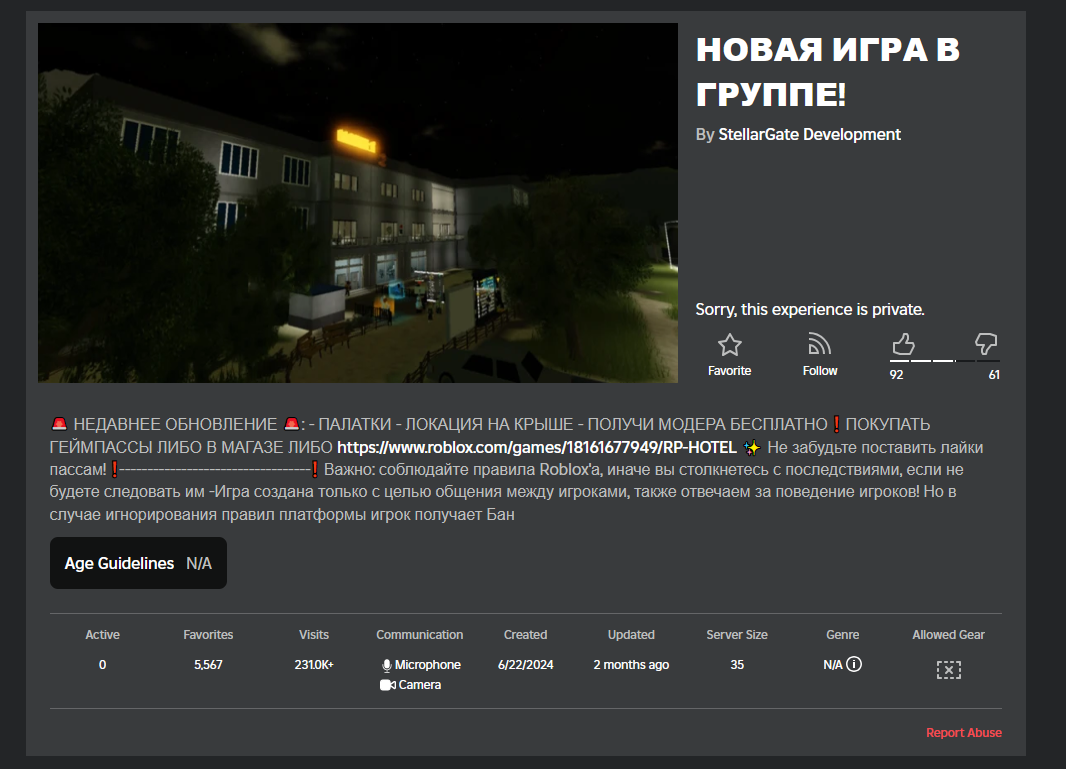
Task: Click the Allowed Gear crossed-box icon
Action: 948,669
